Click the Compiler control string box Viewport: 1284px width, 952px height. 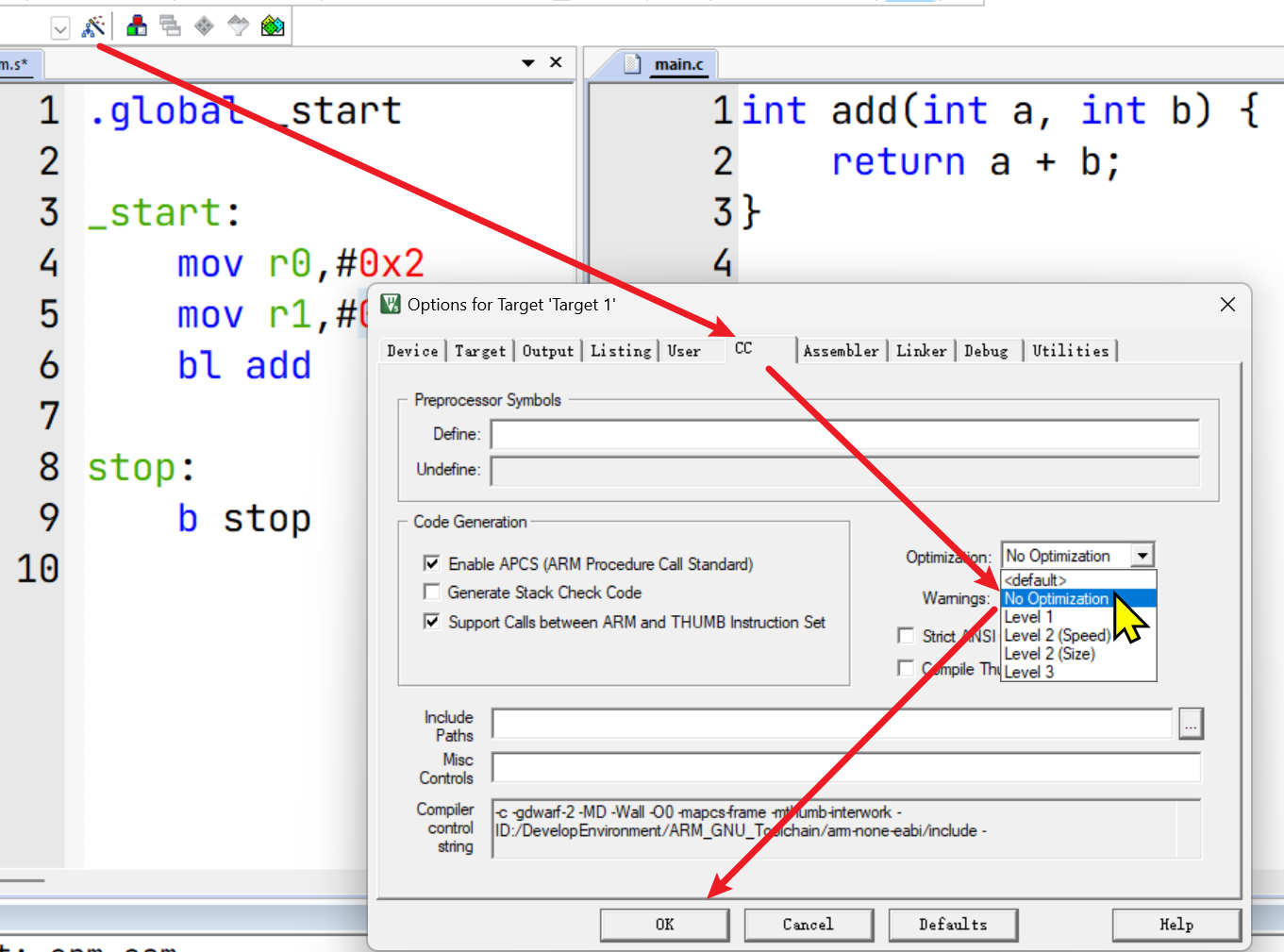(x=846, y=828)
